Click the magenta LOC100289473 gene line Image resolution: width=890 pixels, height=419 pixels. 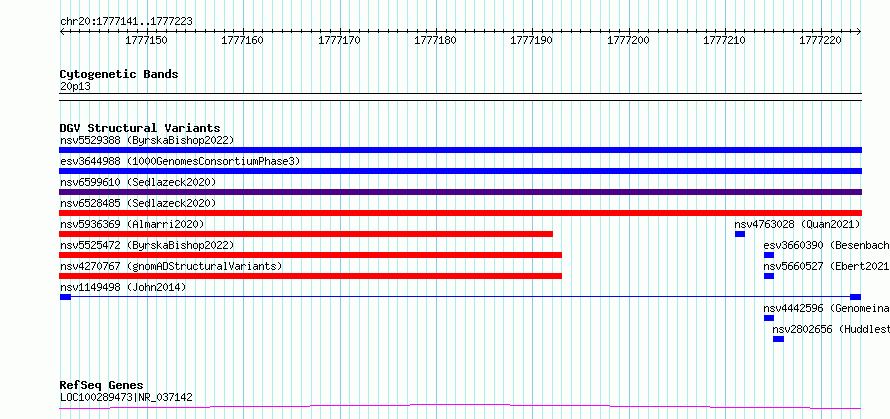pos(460,407)
